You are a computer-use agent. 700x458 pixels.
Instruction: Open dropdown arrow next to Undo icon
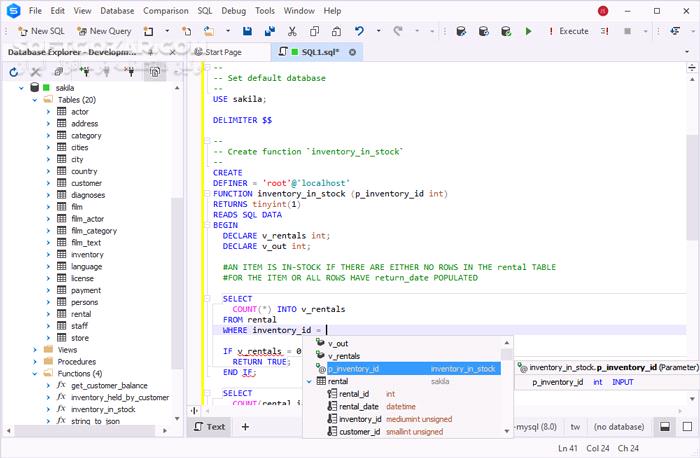click(x=379, y=31)
